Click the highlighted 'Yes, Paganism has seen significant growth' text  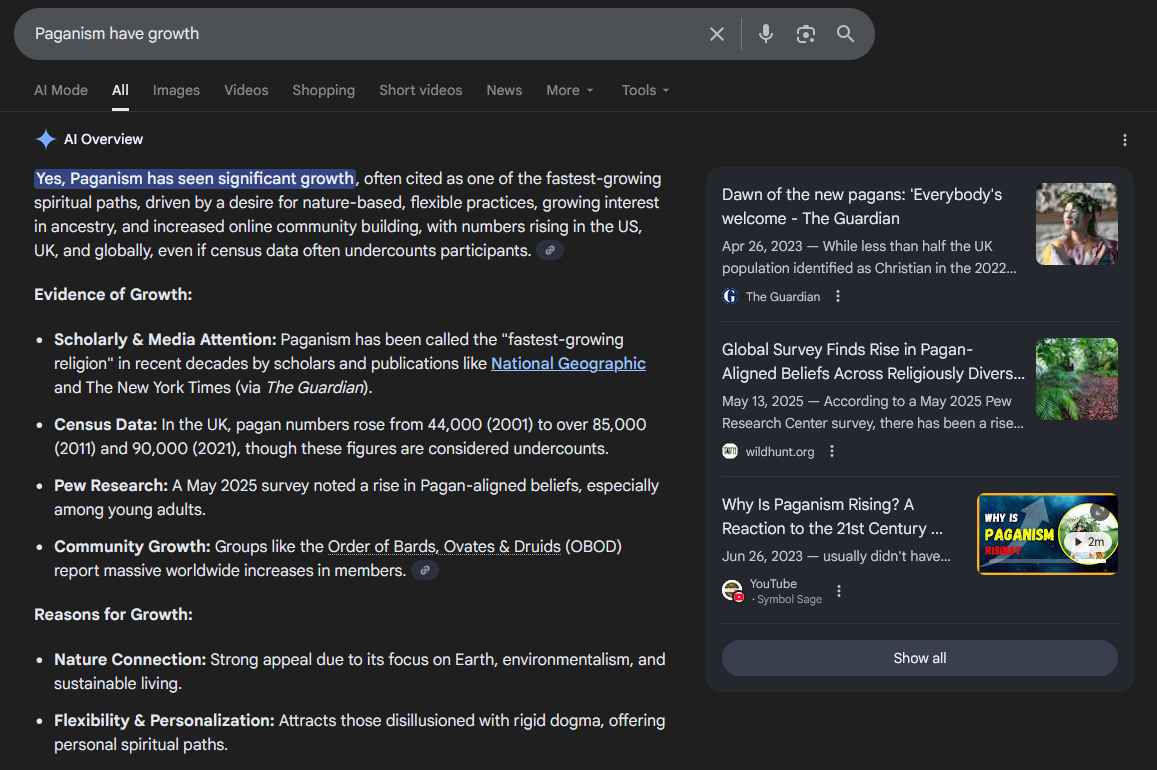(x=196, y=178)
